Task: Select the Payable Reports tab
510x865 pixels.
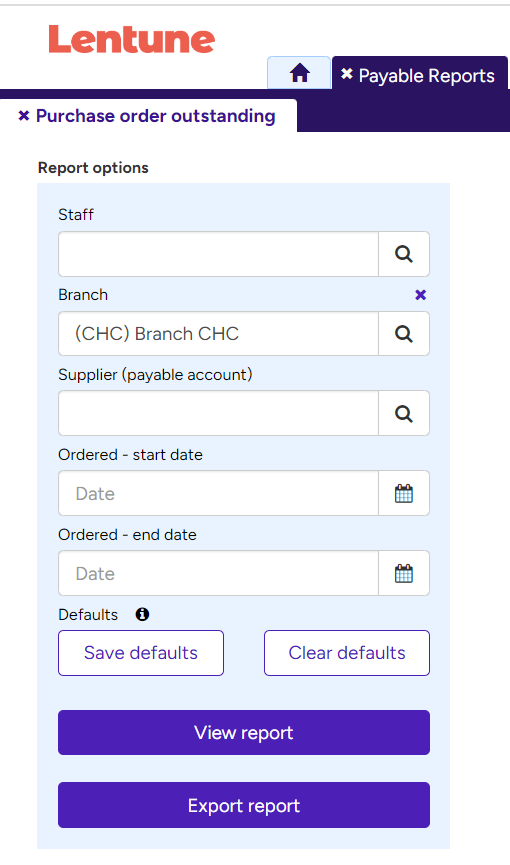Action: [x=426, y=76]
